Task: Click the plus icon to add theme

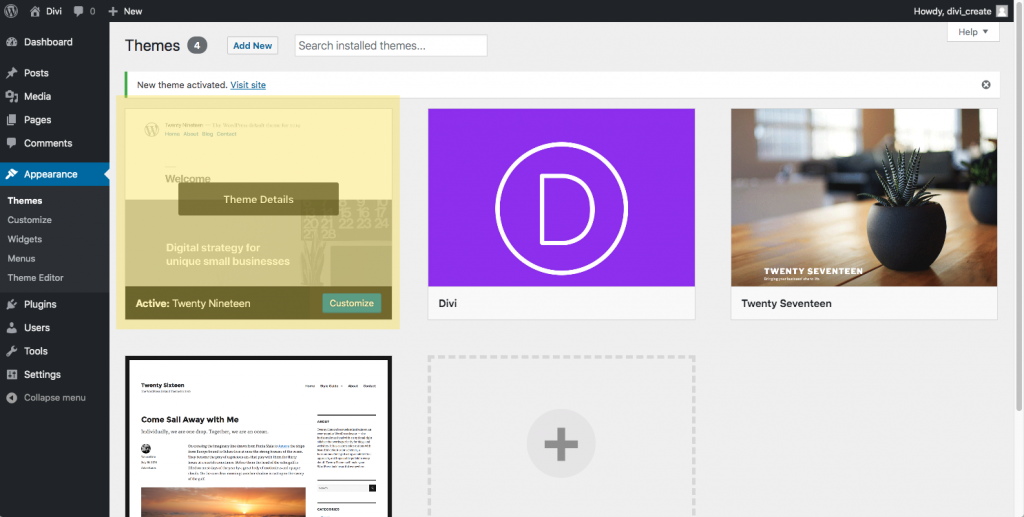Action: click(x=561, y=443)
